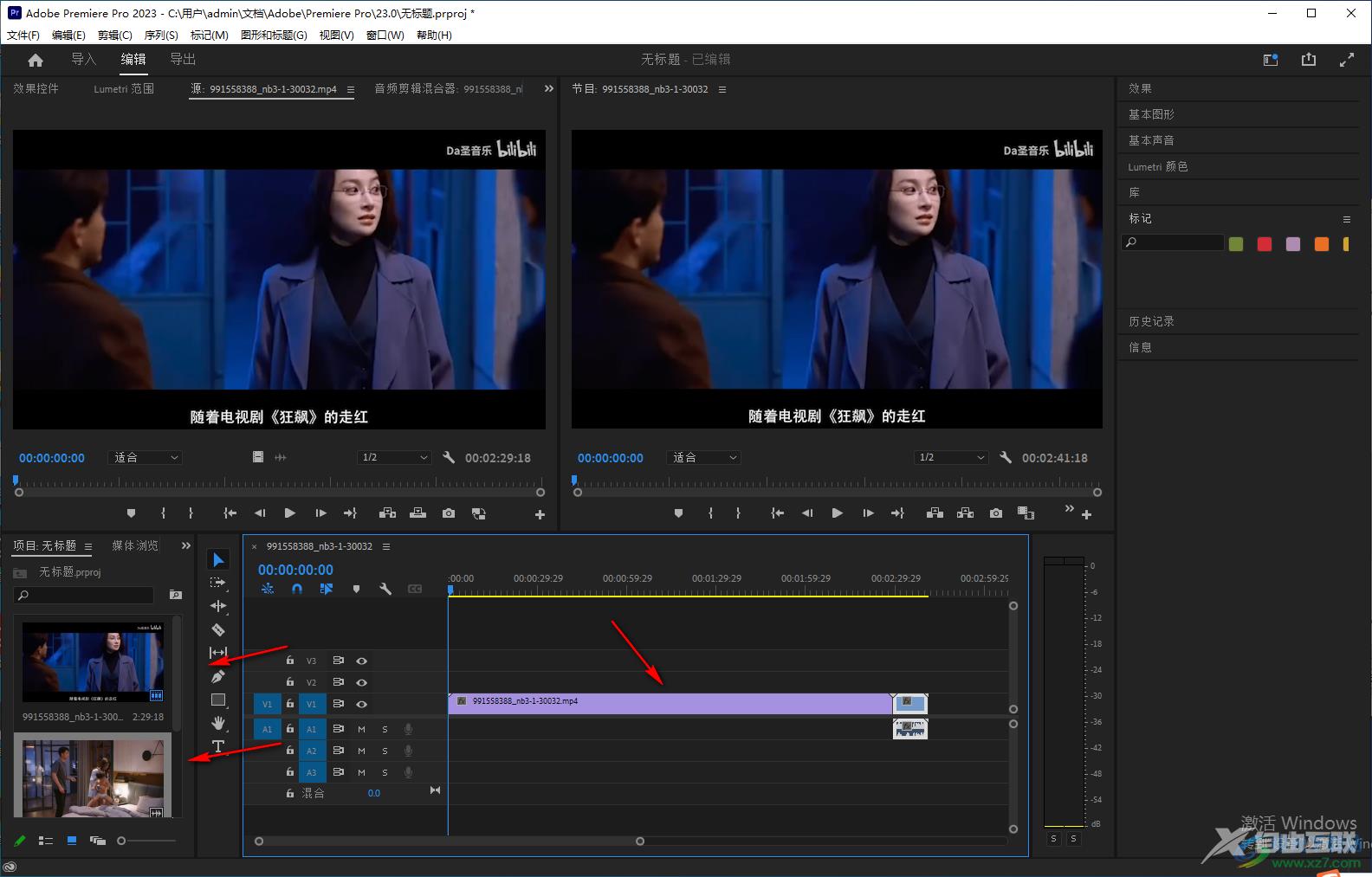Open timeline display settings wrench
The width and height of the screenshot is (1372, 877).
click(385, 589)
